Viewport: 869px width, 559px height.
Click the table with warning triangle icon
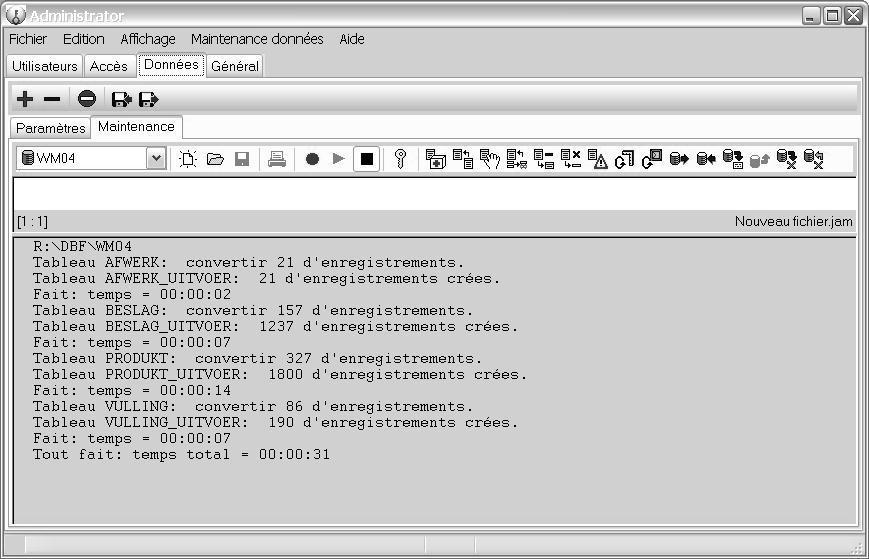coord(597,159)
